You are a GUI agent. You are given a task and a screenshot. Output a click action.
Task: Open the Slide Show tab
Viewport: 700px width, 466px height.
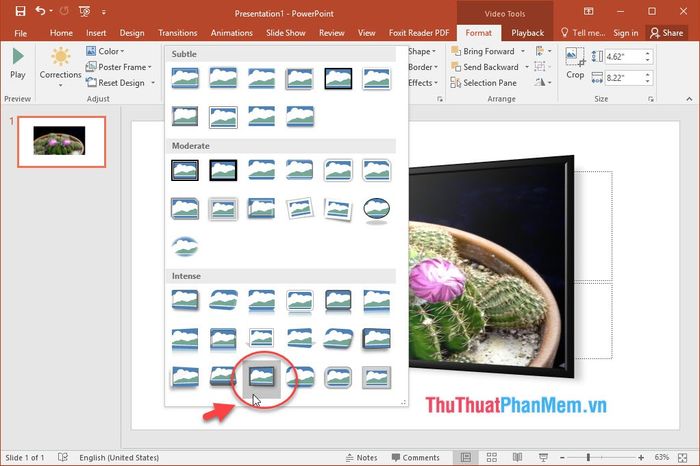tap(285, 33)
